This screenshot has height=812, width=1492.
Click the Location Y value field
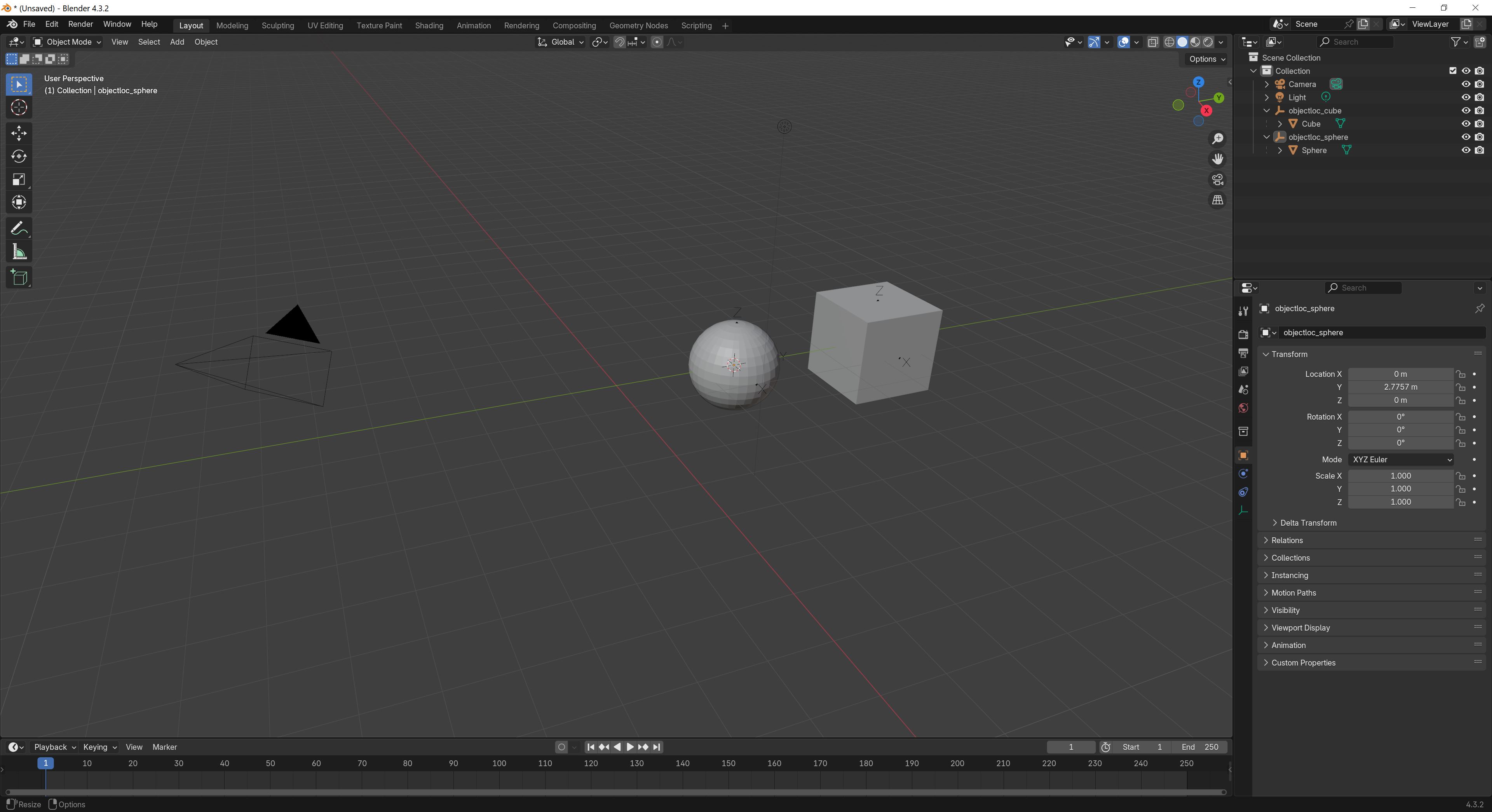click(1400, 387)
